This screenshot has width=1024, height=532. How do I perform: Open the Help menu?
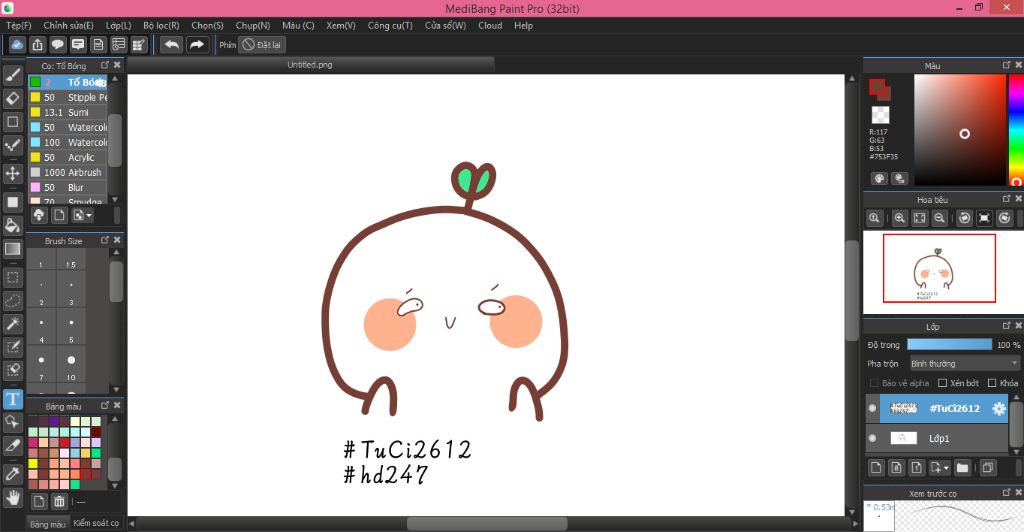pos(523,25)
